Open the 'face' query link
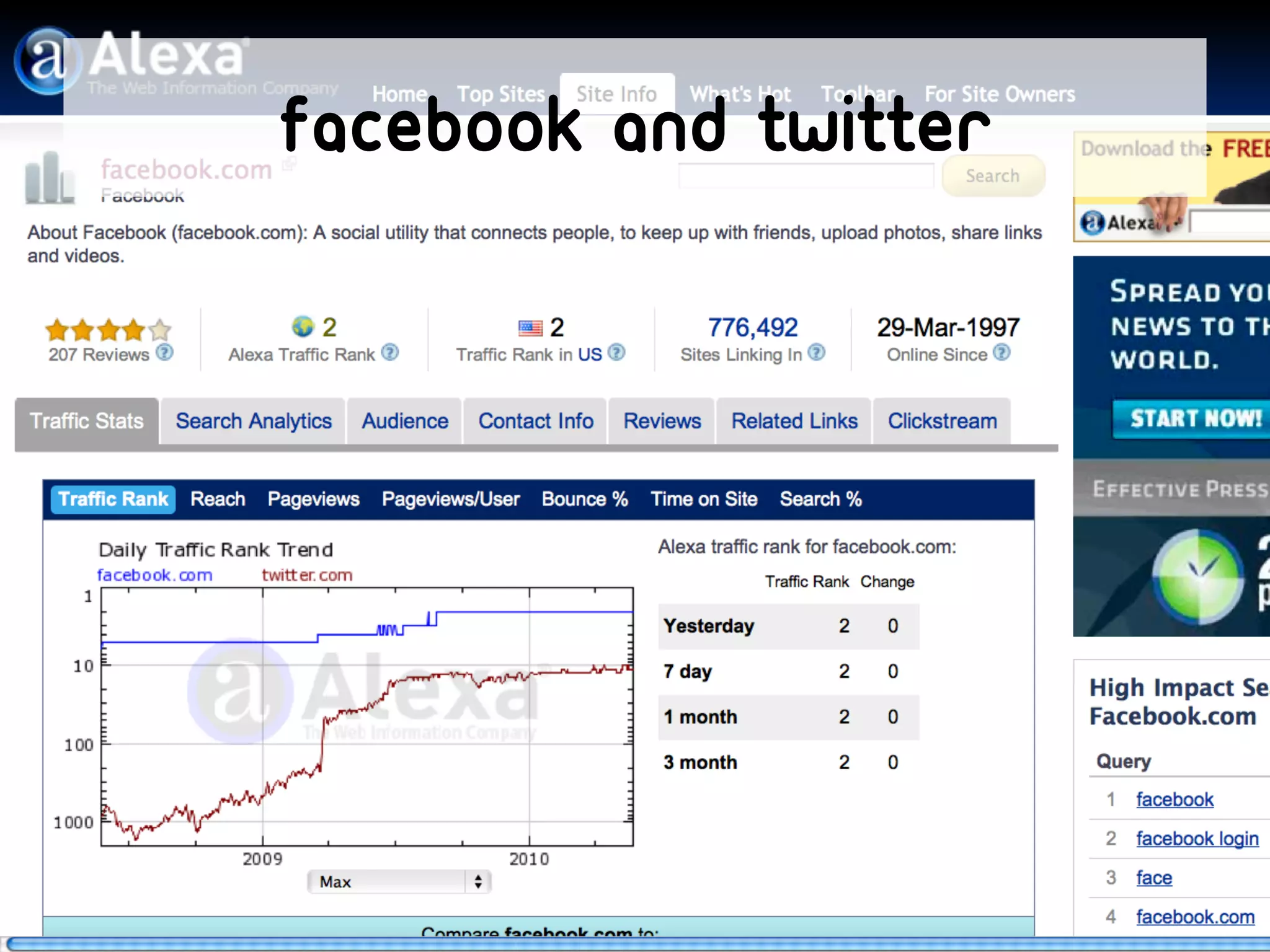The height and width of the screenshot is (952, 1270). click(1154, 878)
